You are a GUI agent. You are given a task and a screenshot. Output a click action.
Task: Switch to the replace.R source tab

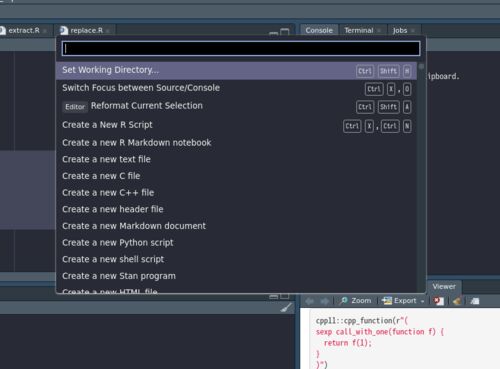(x=86, y=30)
